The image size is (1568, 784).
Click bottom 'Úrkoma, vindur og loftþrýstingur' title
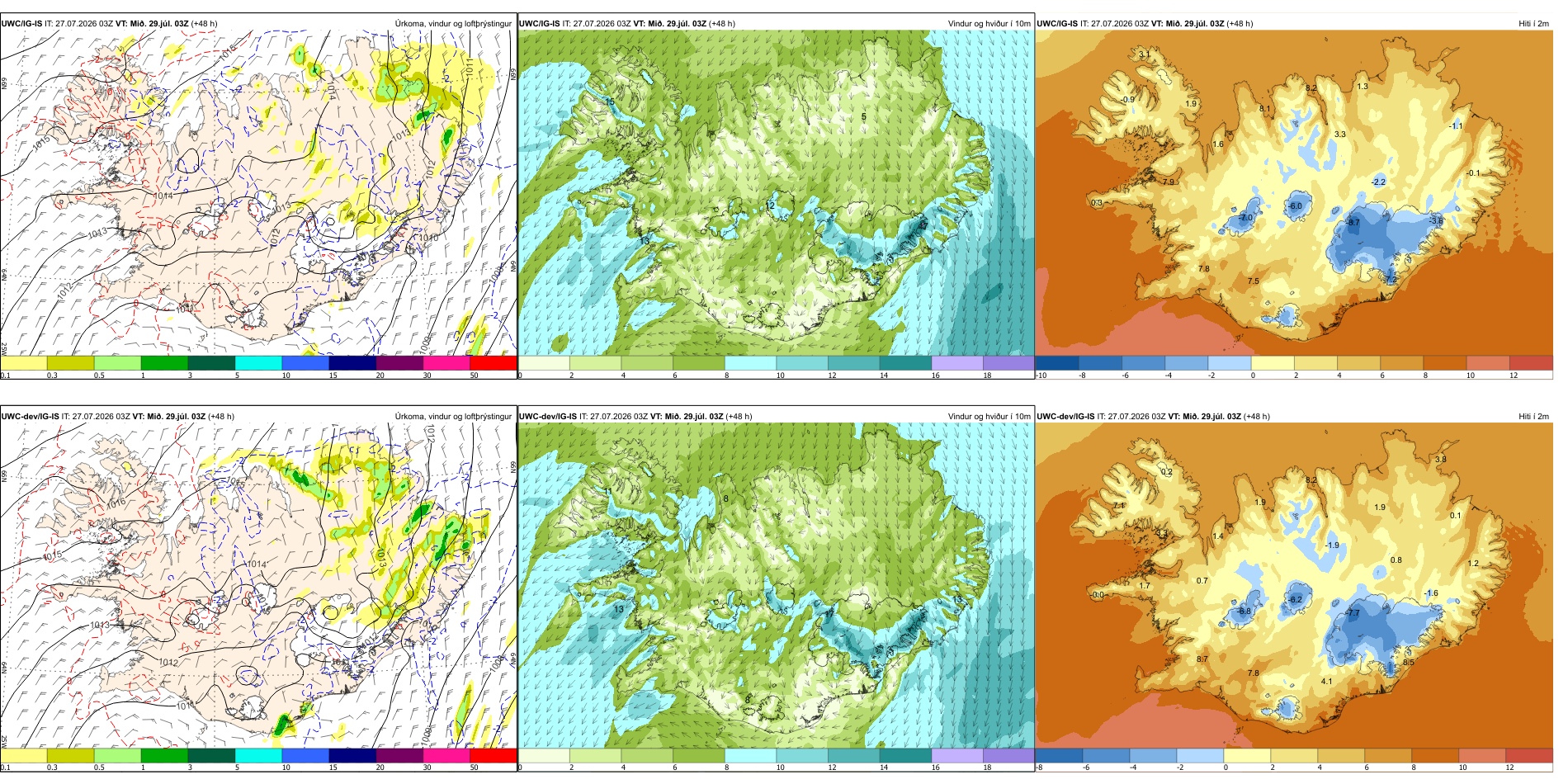453,416
